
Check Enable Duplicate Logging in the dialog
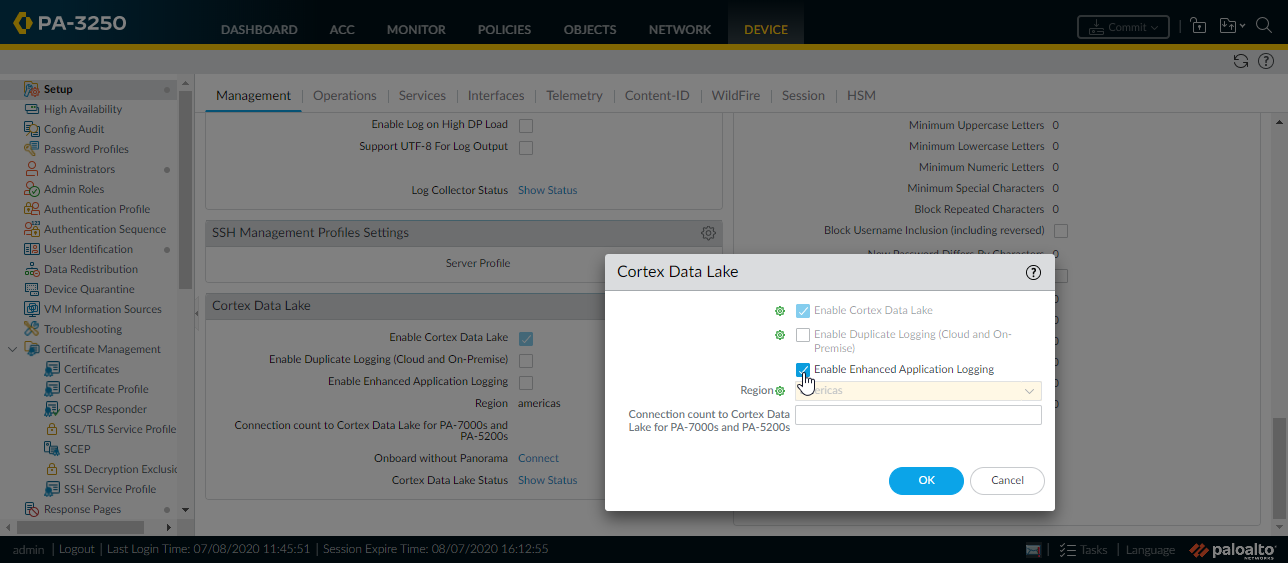pos(802,335)
